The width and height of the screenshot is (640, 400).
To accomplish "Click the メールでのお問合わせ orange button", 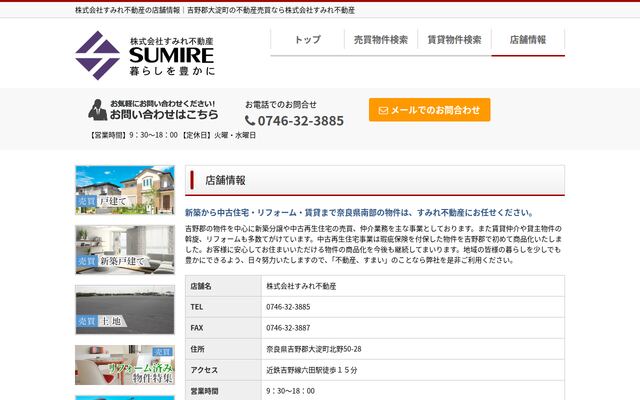I will point(429,110).
